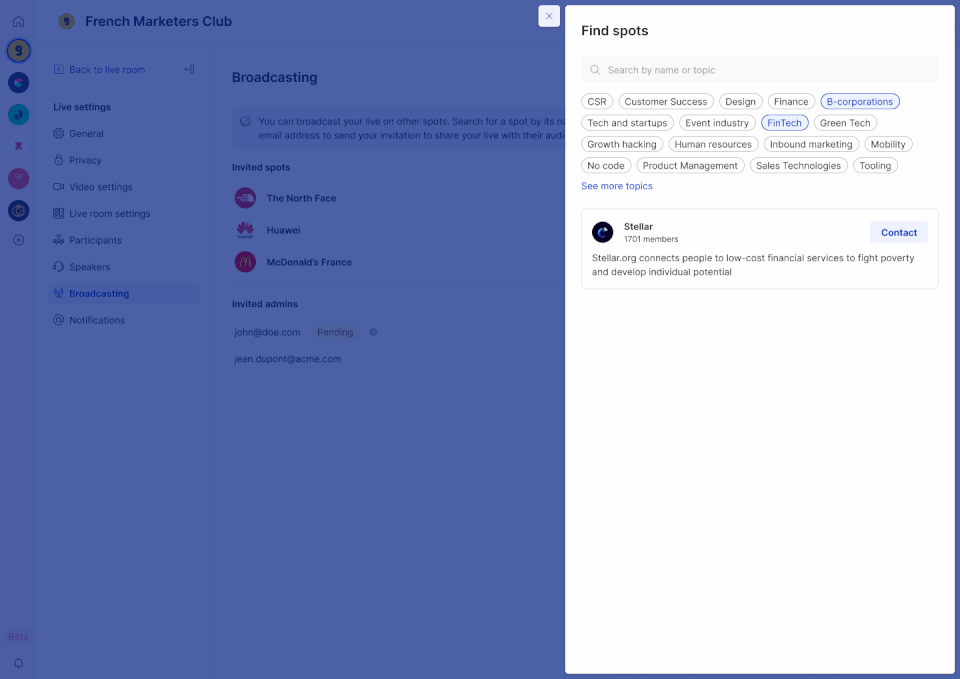Click Huawei invited spot name
Screen dimensions: 960x679
click(283, 230)
